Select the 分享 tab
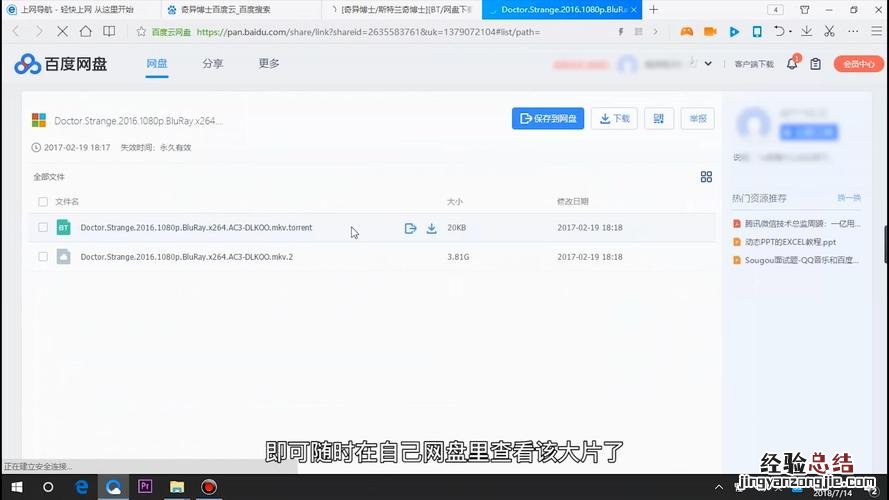 pyautogui.click(x=213, y=64)
